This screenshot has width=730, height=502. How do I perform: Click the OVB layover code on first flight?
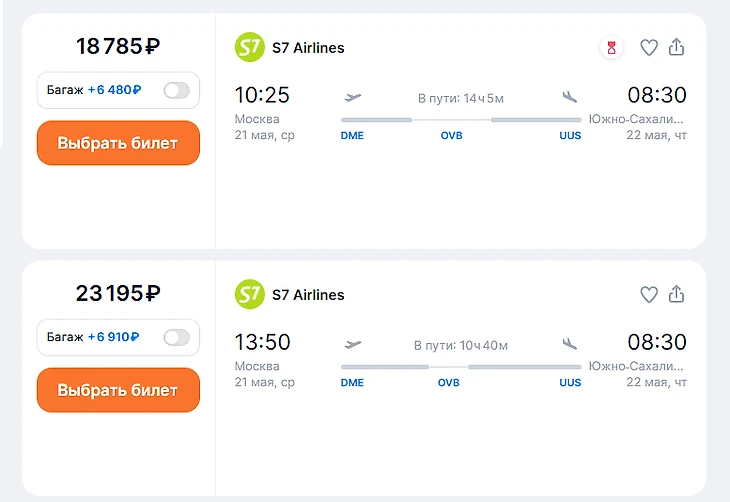pyautogui.click(x=451, y=135)
